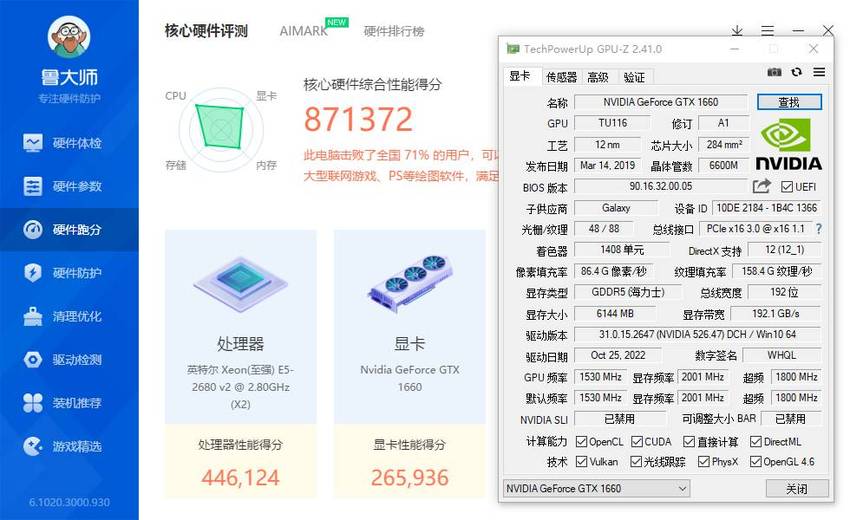Viewport: 850px width, 520px height.
Task: Toggle the OpenCL checkbox
Action: click(x=581, y=442)
